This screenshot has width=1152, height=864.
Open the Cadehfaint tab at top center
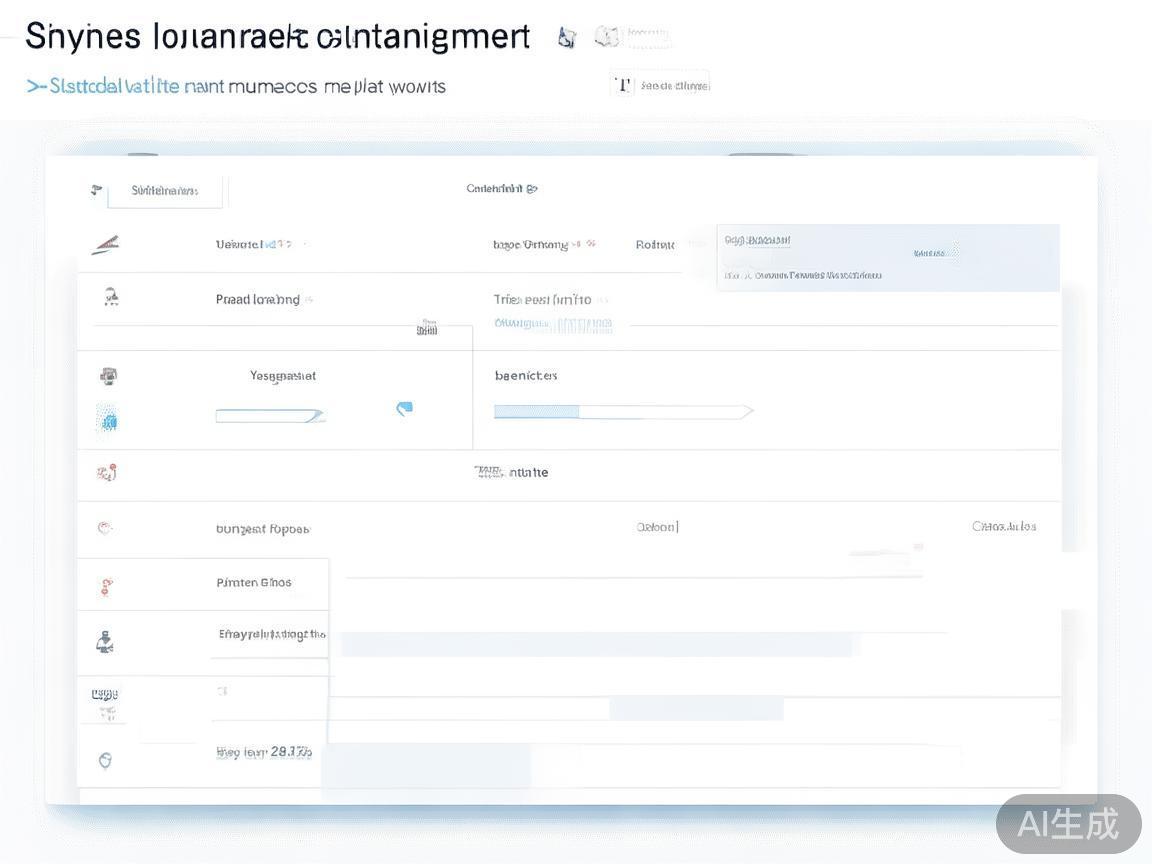[x=501, y=188]
